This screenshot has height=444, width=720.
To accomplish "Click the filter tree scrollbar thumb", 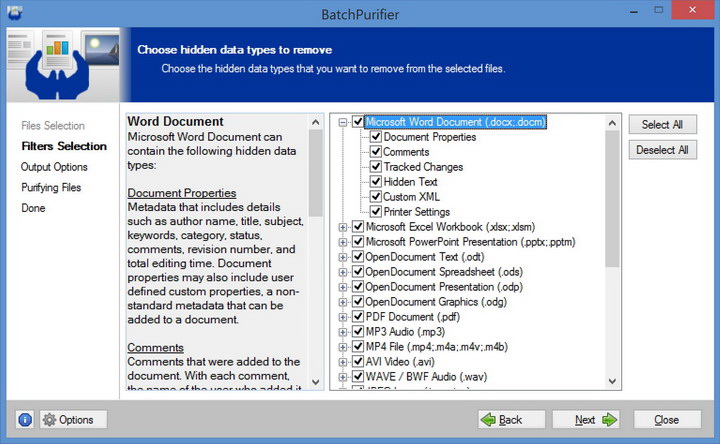I will point(612,198).
